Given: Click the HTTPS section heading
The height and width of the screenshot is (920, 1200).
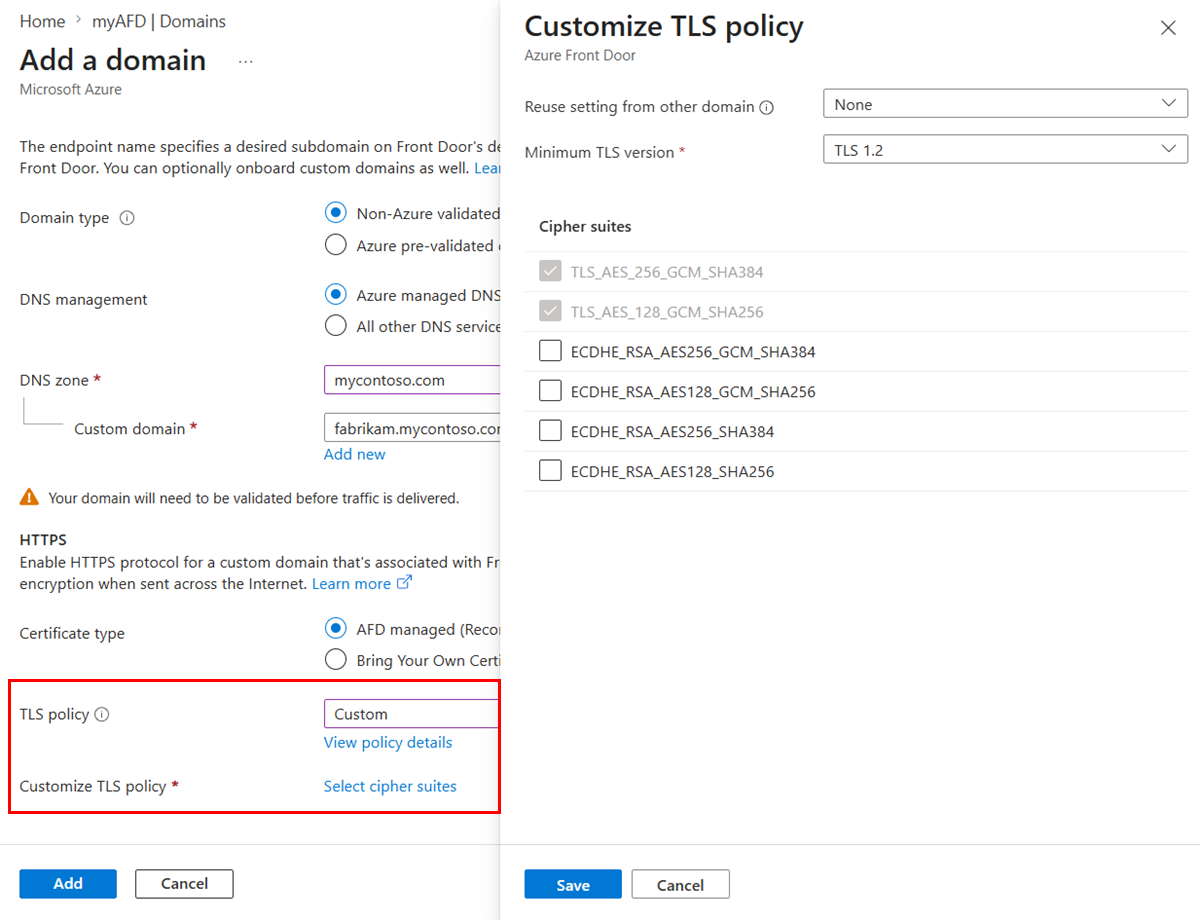Looking at the screenshot, I should pyautogui.click(x=43, y=540).
